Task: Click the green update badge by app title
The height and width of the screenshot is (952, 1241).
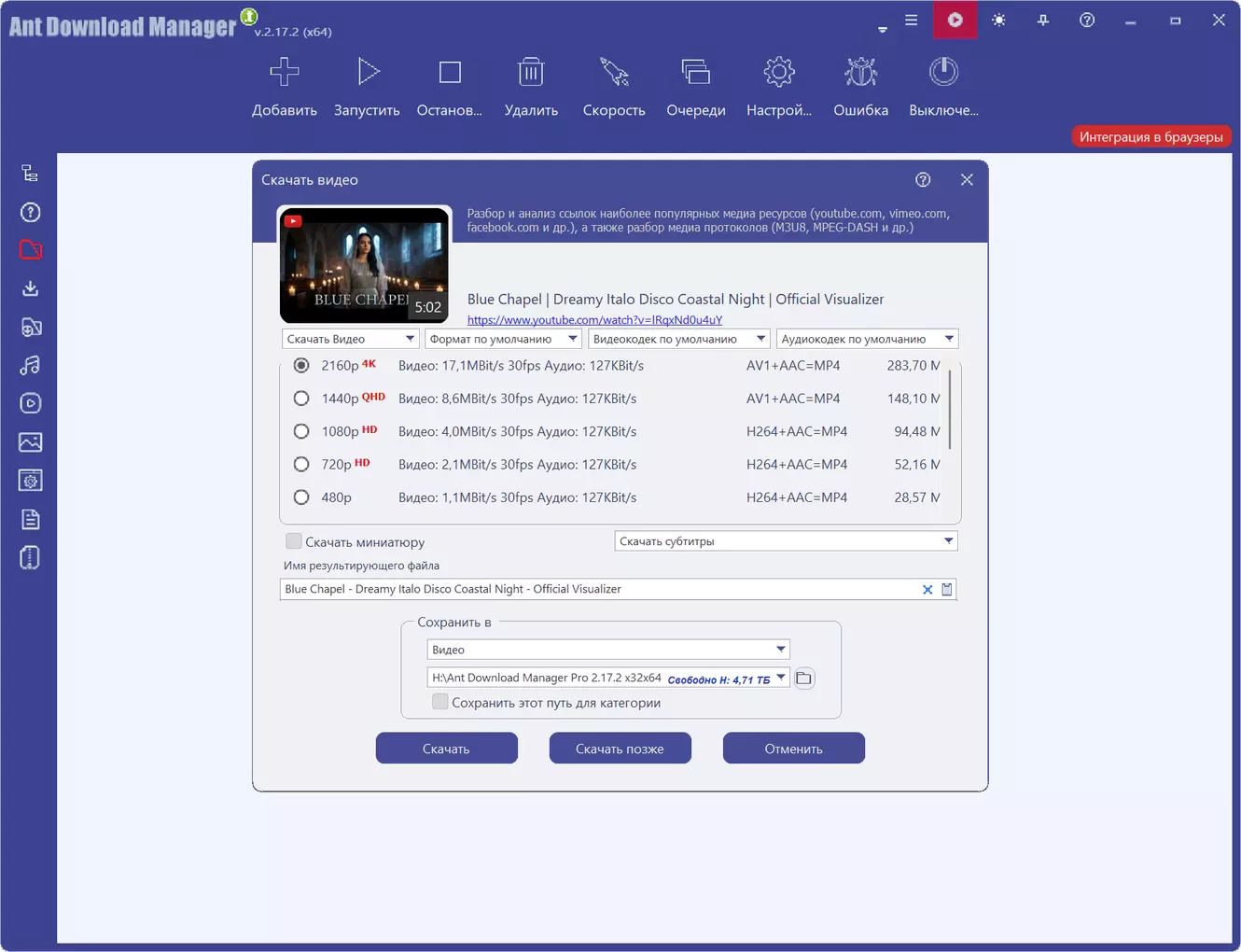Action: (249, 16)
